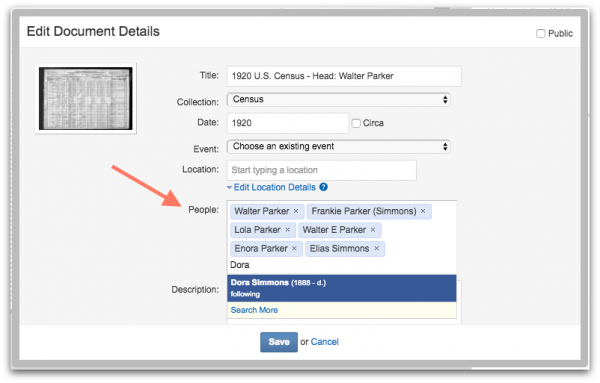Click the Title text field
The width and height of the screenshot is (600, 383).
344,76
